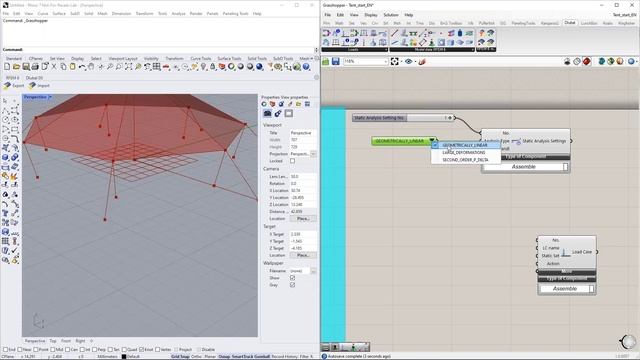Image resolution: width=640 pixels, height=360 pixels.
Task: Toggle the Grid Snap status bar button
Action: (x=180, y=357)
